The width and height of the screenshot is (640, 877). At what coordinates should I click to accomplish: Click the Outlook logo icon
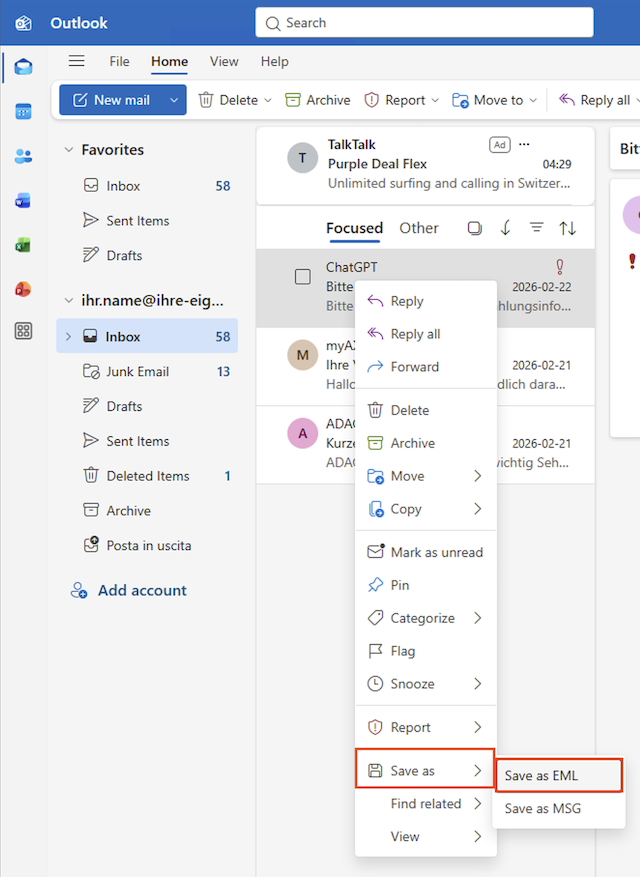click(23, 23)
